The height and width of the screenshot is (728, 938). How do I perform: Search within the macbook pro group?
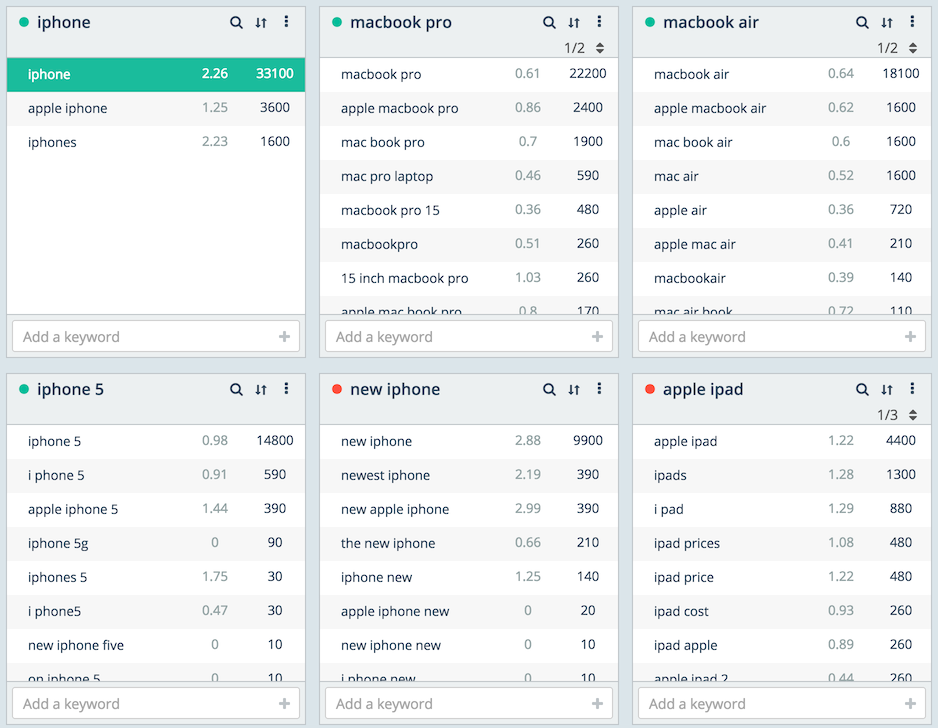tap(549, 23)
